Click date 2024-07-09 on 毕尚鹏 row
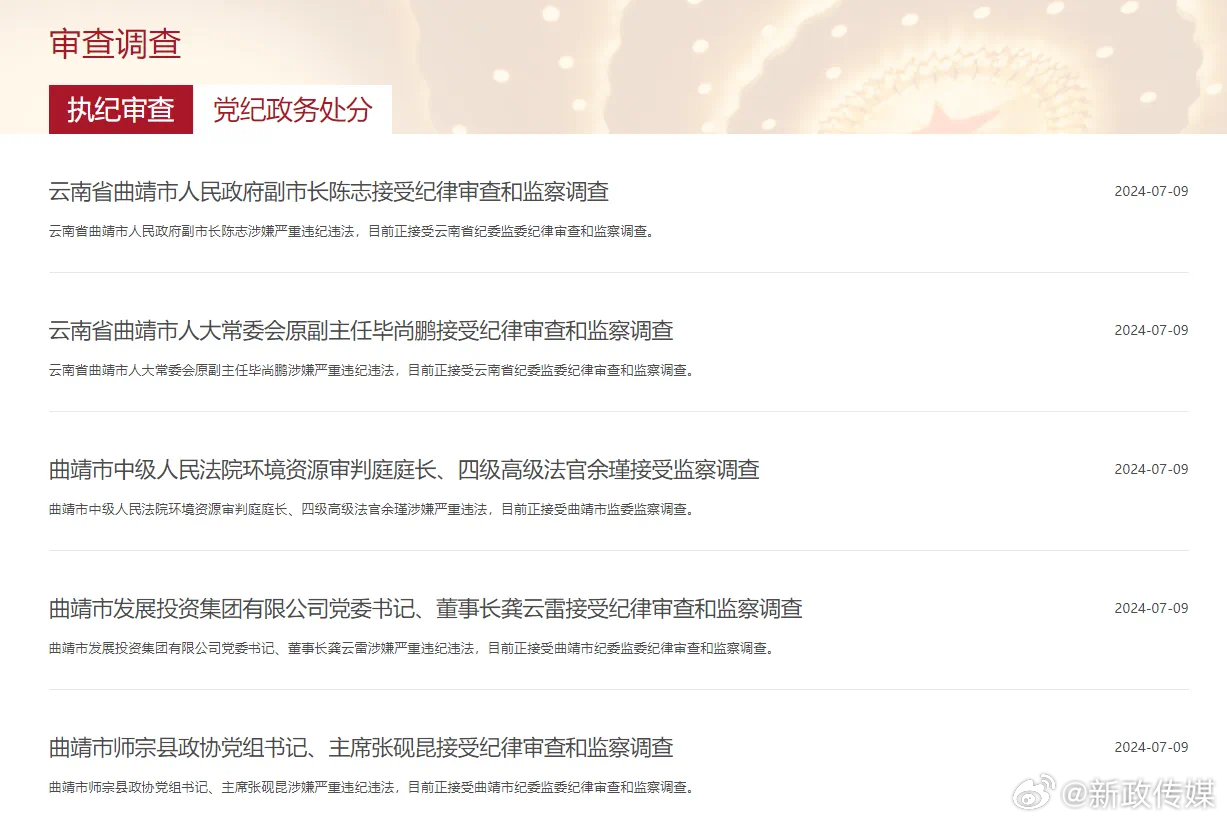The width and height of the screenshot is (1227, 822). 1151,331
